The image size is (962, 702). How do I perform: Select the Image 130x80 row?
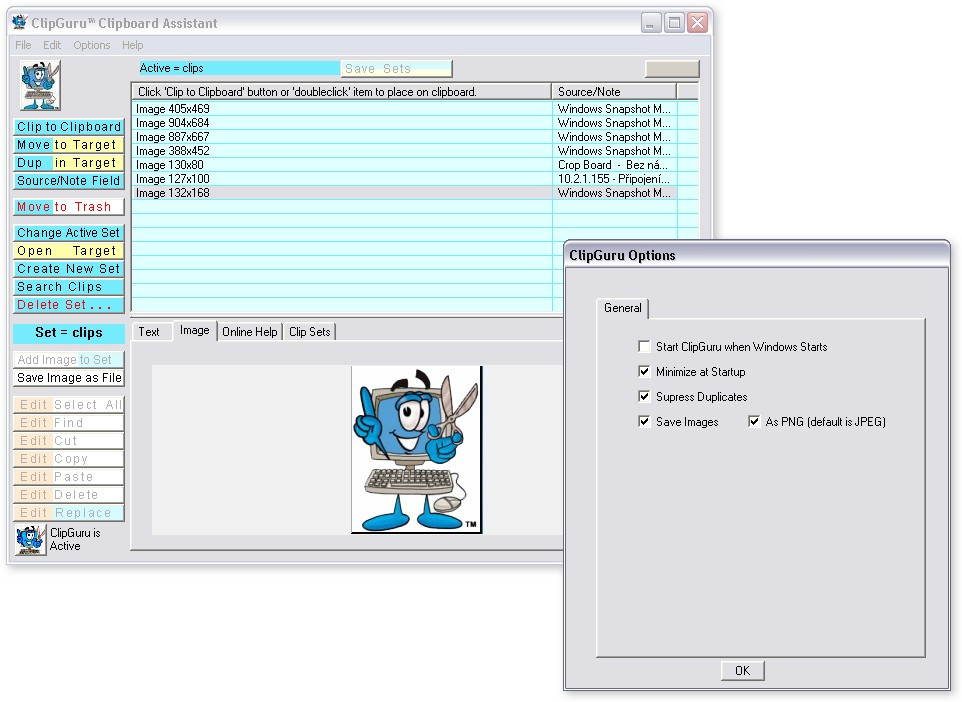coord(415,165)
